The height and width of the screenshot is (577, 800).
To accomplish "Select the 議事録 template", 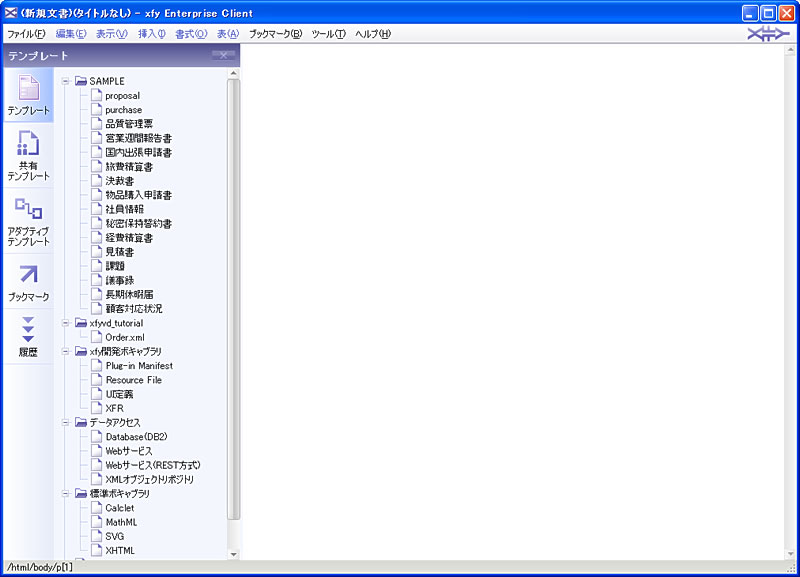I will click(x=119, y=280).
